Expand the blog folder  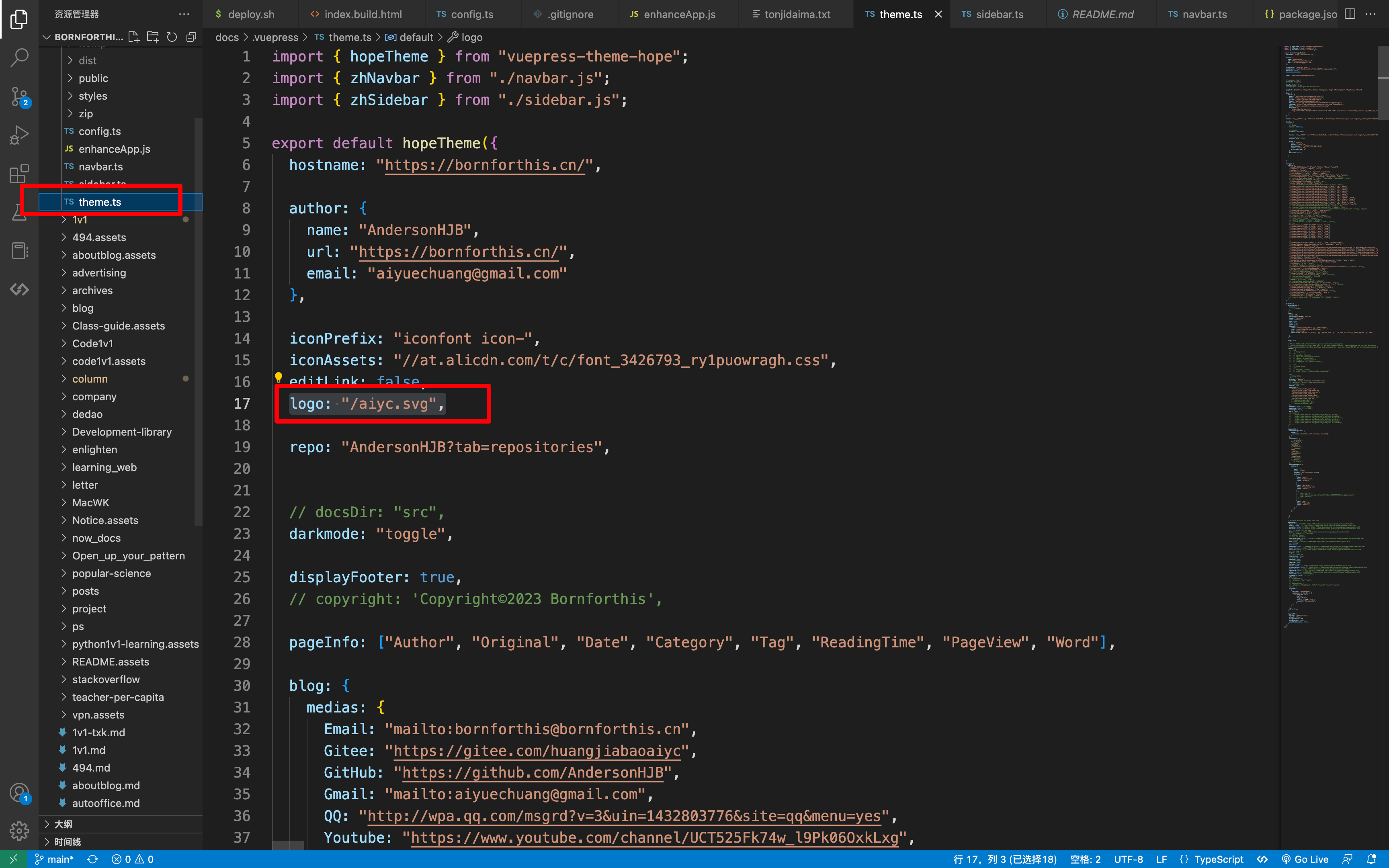click(121, 308)
